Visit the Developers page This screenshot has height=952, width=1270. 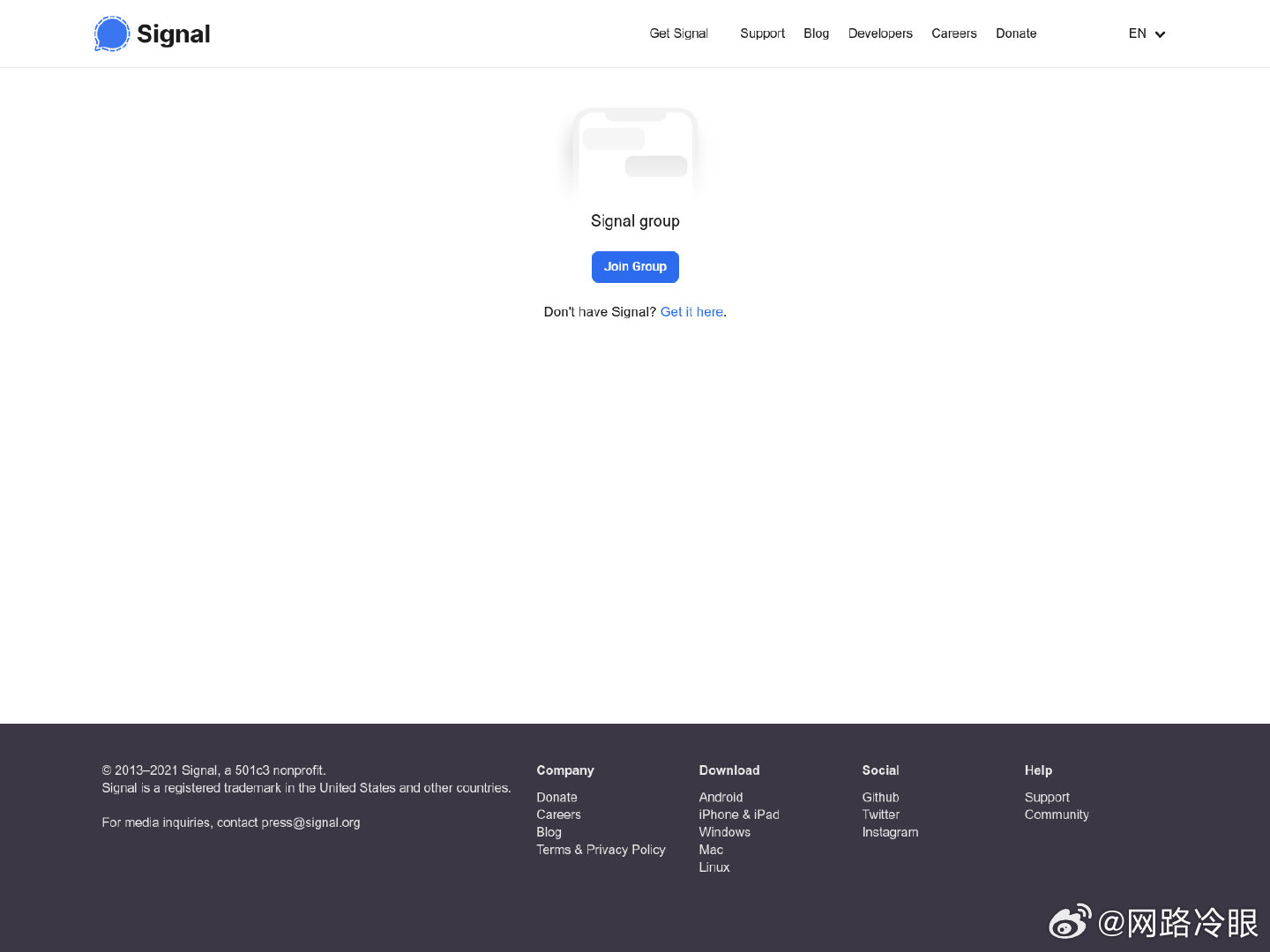[x=880, y=33]
